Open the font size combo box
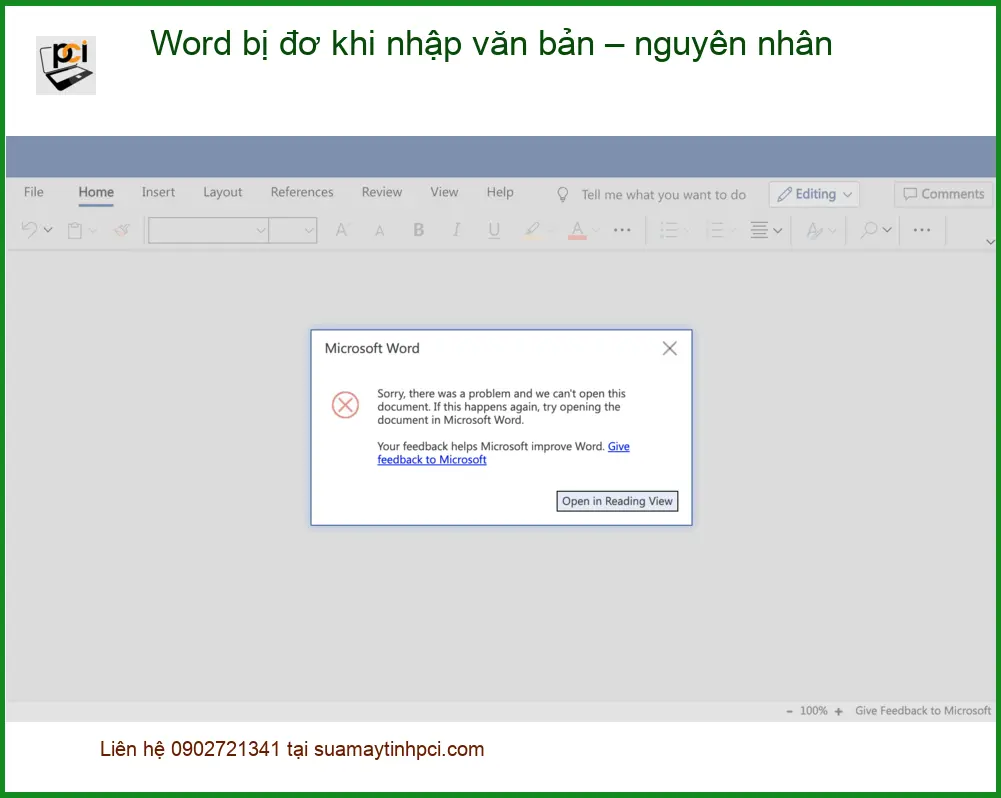 coord(293,230)
